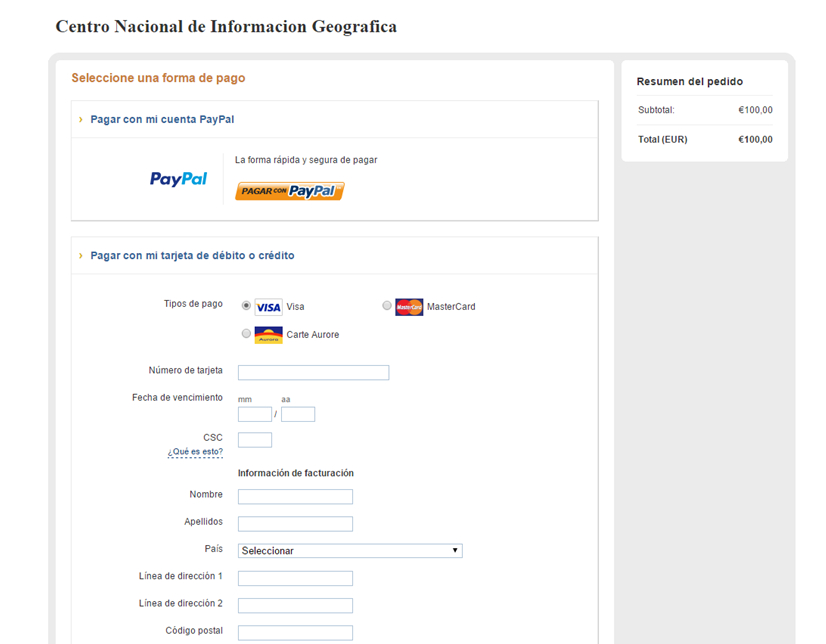826x644 pixels.
Task: Click the Visa card icon
Action: [269, 307]
